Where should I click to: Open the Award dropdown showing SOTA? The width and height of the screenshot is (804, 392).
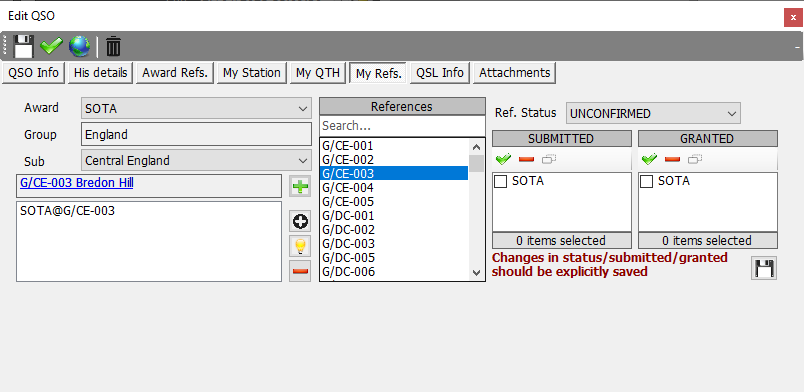tap(196, 109)
